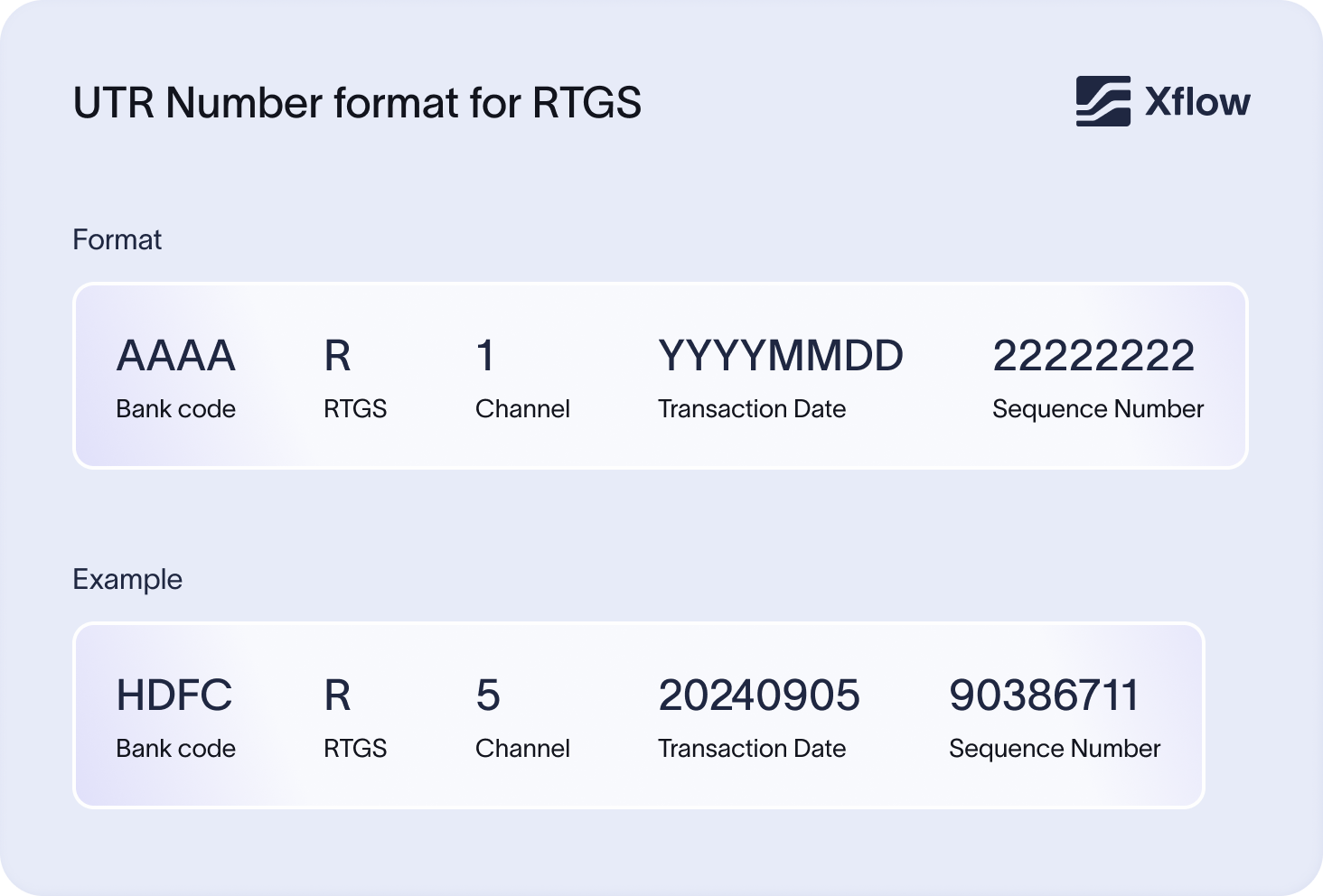Viewport: 1323px width, 896px height.
Task: Select the R letter in Example row
Action: point(337,695)
